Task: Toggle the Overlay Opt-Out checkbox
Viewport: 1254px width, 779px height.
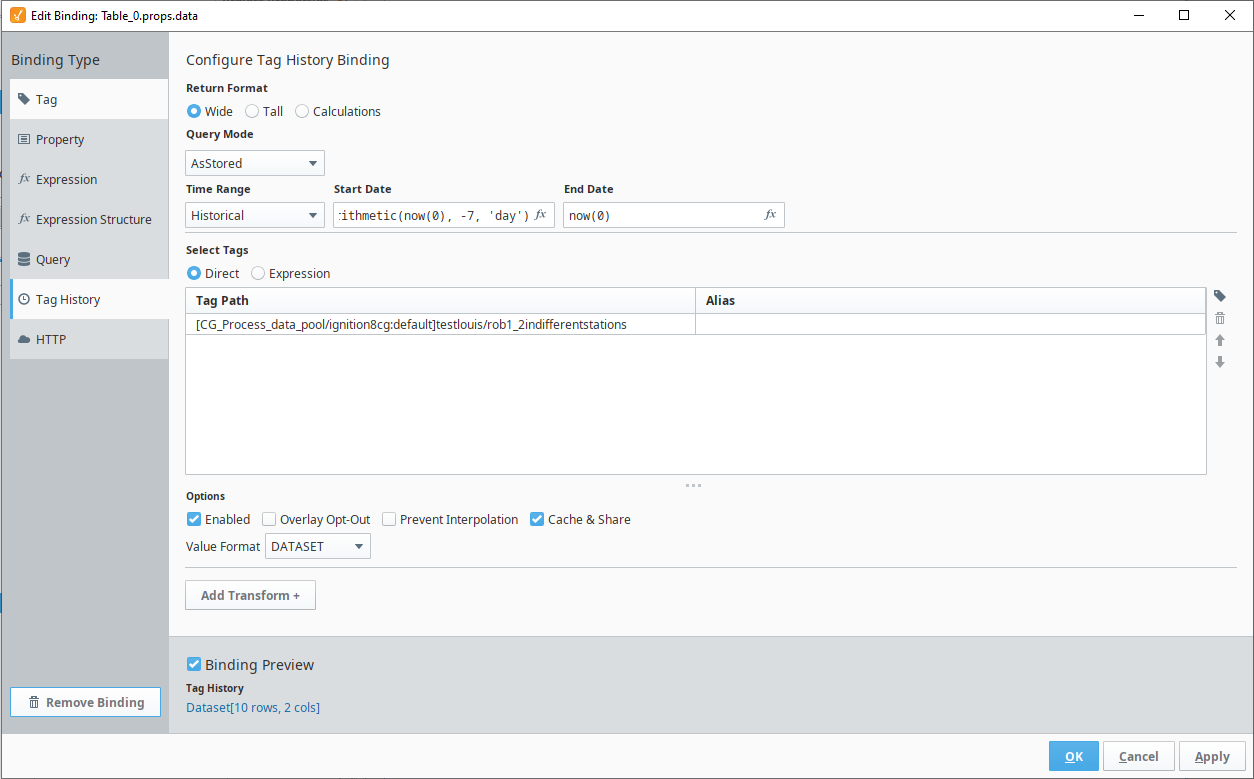Action: (269, 519)
